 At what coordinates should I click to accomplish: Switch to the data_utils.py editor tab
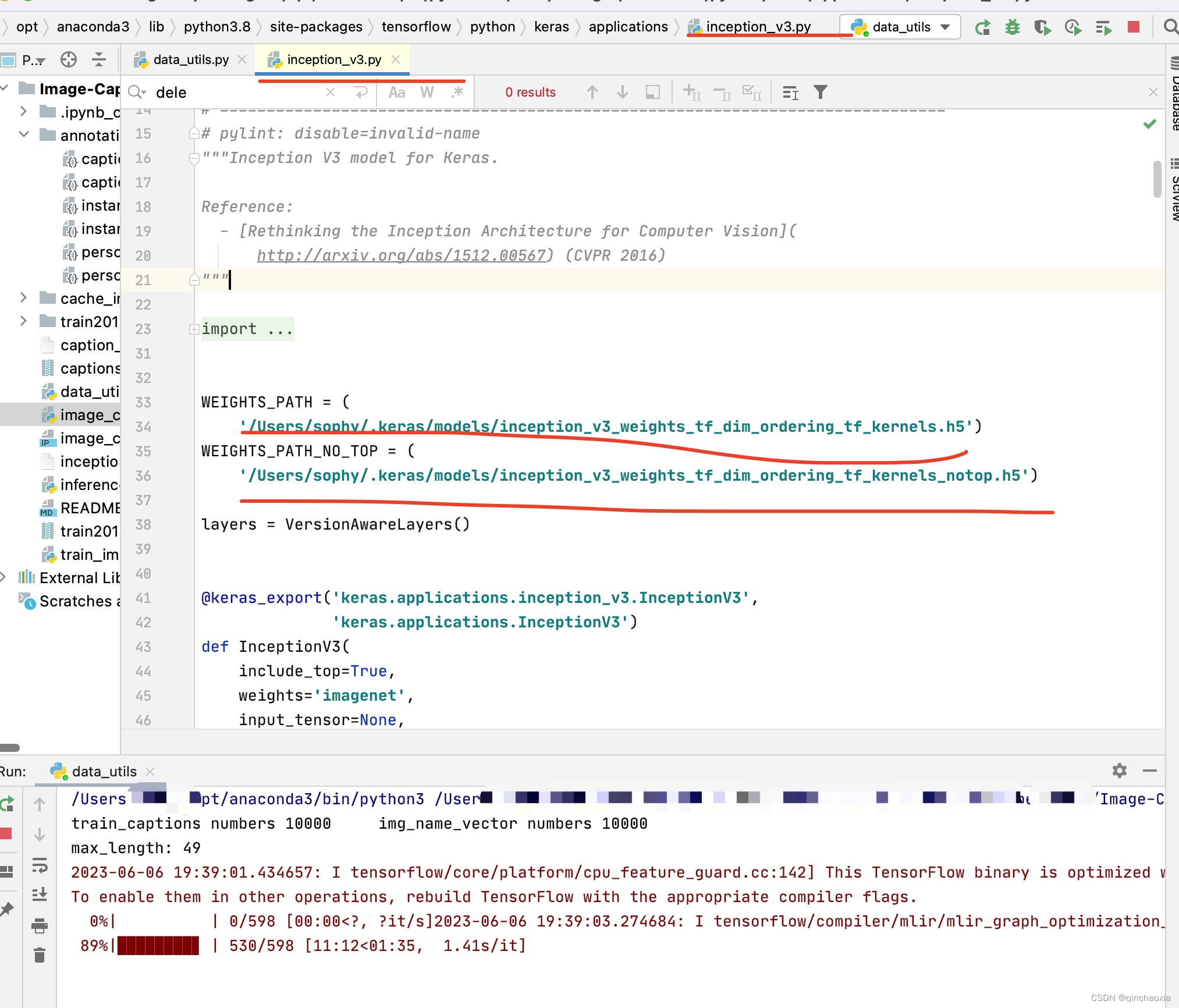click(190, 59)
